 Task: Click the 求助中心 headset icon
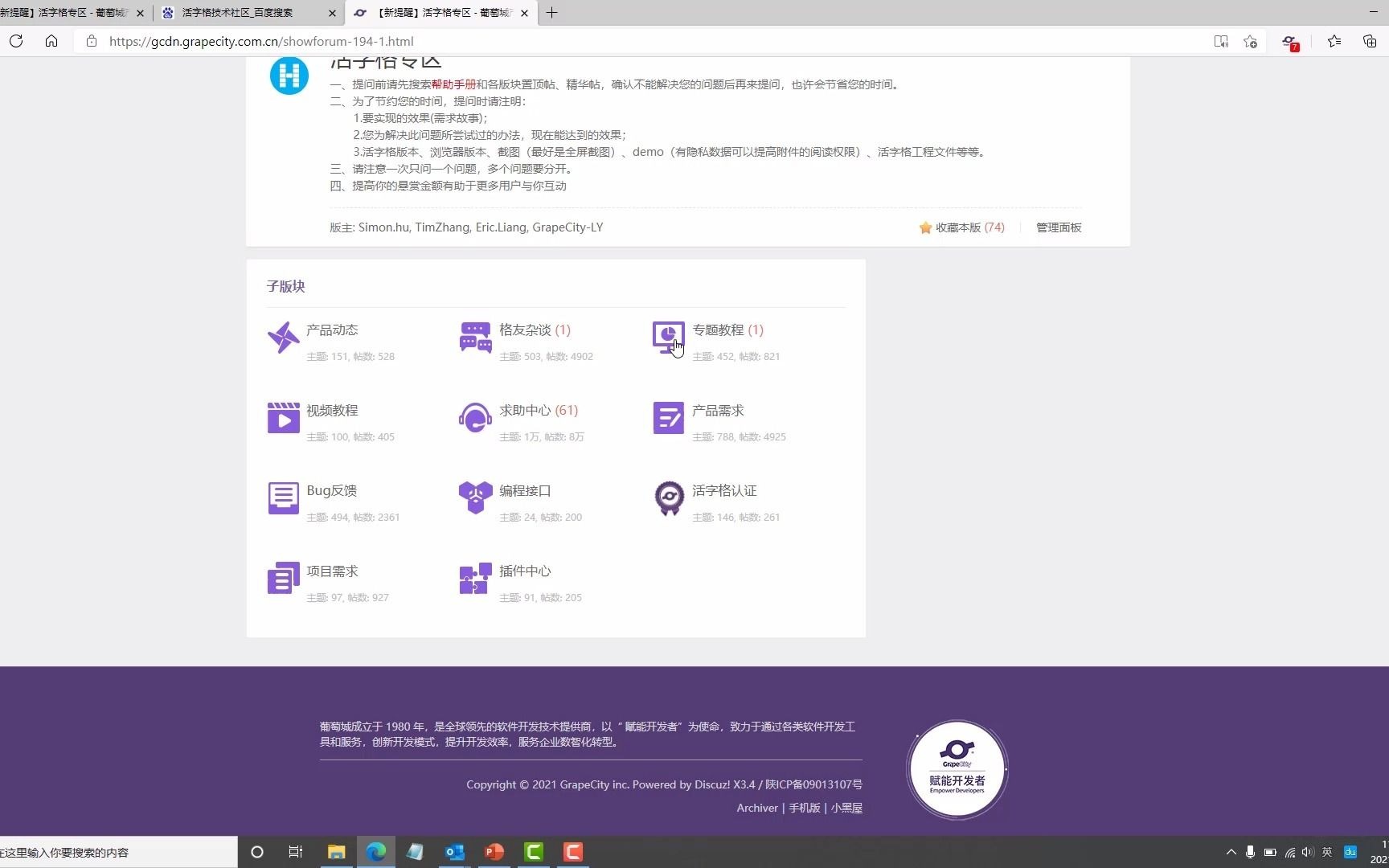pos(475,417)
